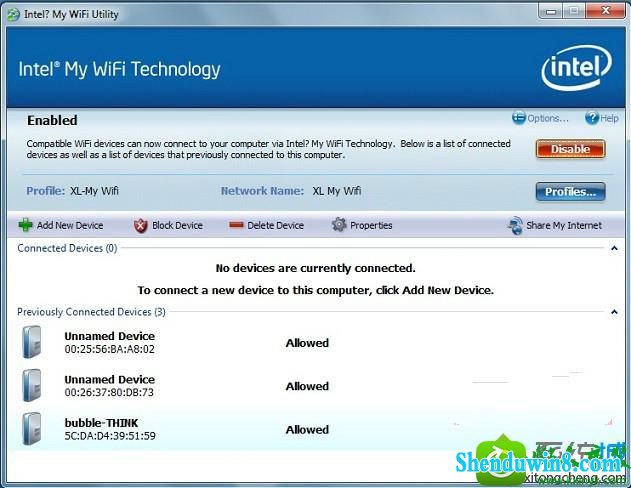Click the network name value XL My Wifi
The height and width of the screenshot is (488, 631).
tap(336, 191)
